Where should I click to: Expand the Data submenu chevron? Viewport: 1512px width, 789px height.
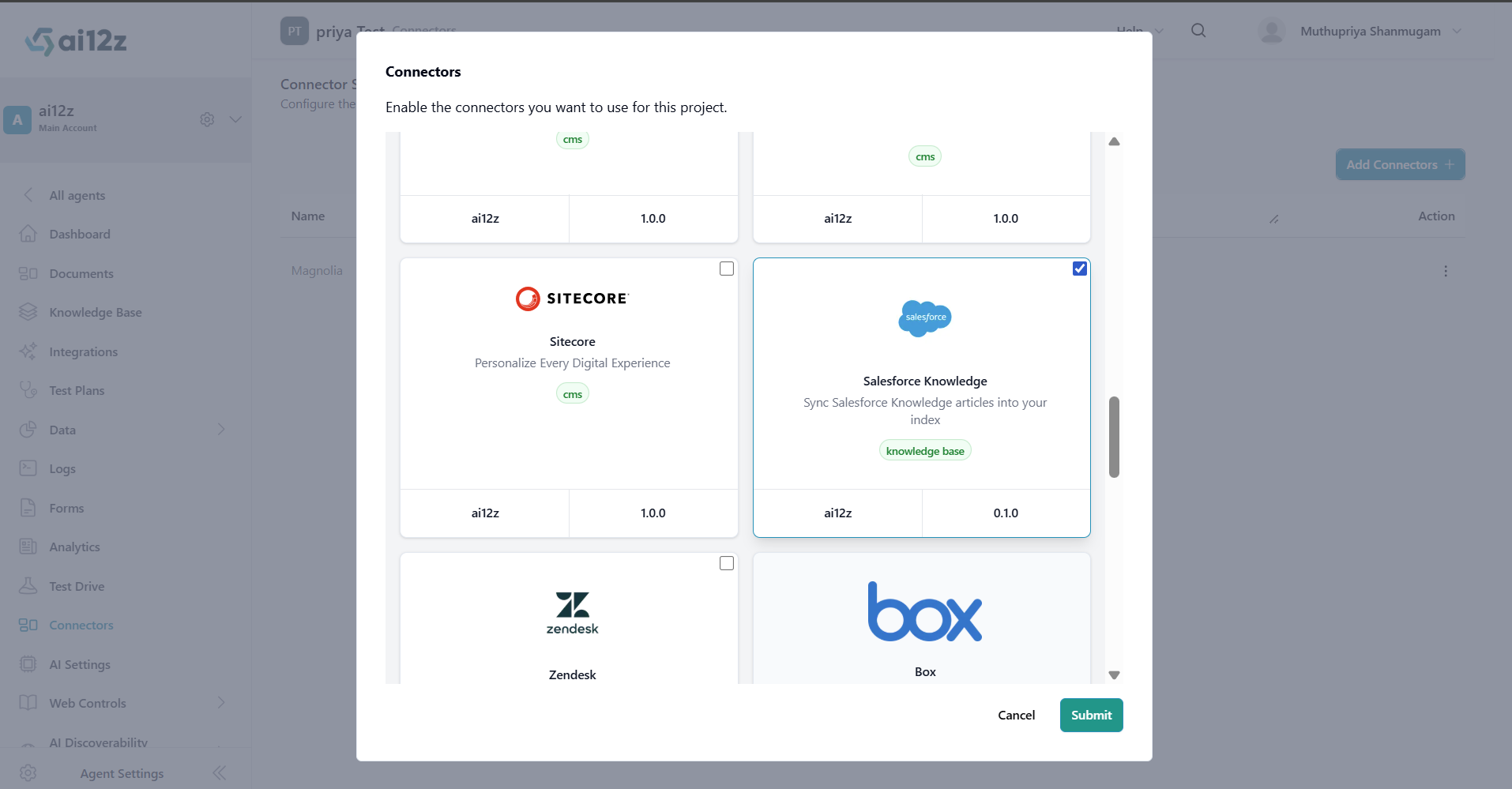pyautogui.click(x=221, y=429)
